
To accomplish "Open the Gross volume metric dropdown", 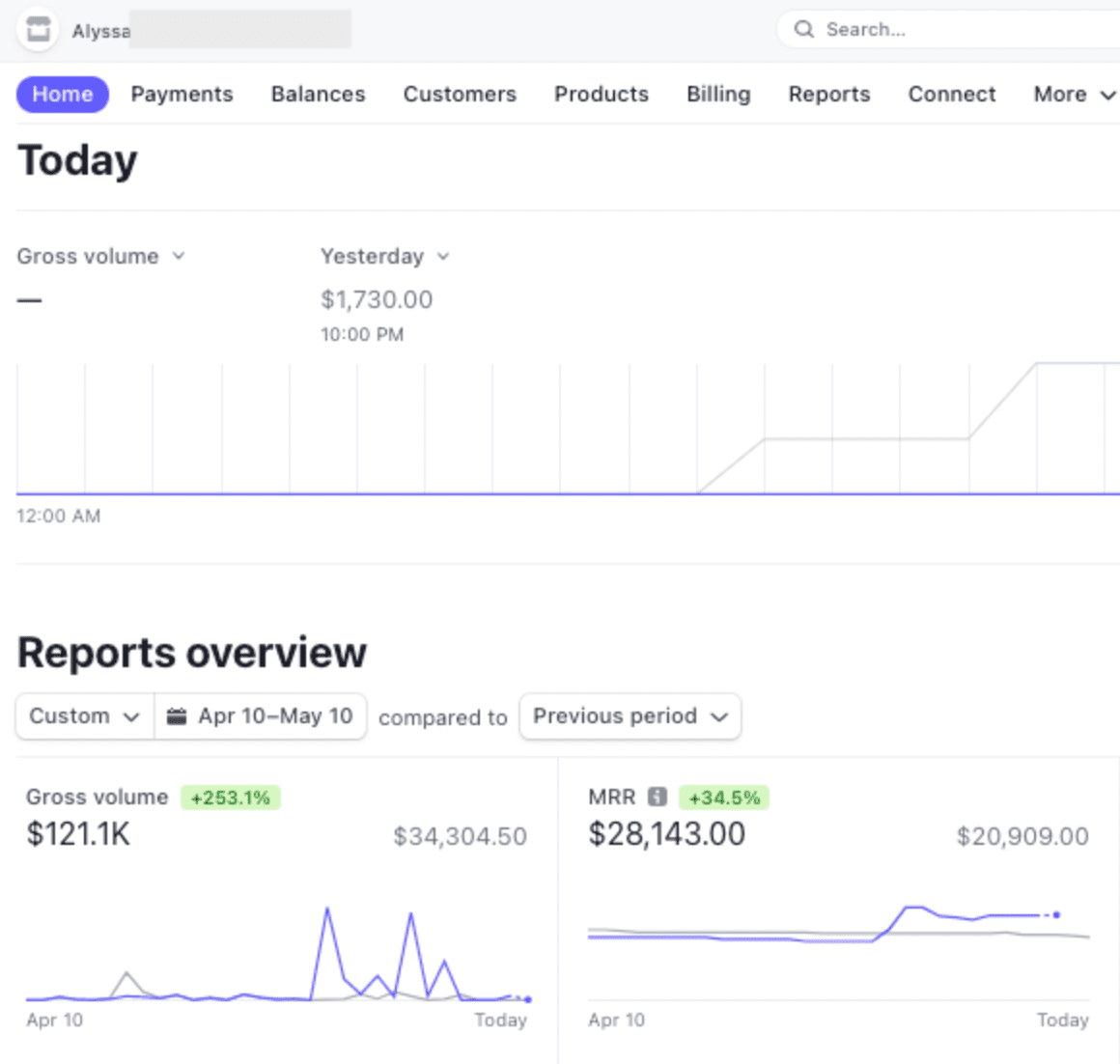I will pyautogui.click(x=100, y=257).
